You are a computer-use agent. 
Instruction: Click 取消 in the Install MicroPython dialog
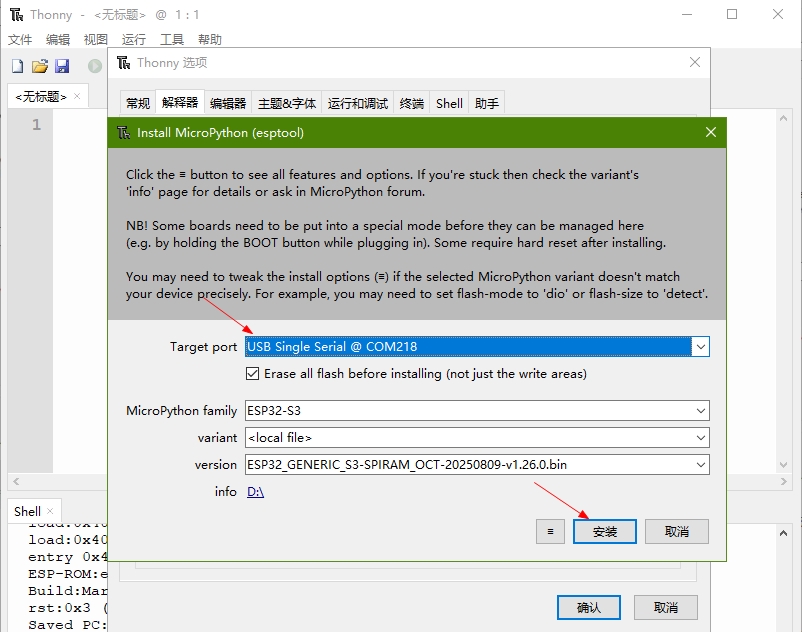tap(677, 532)
